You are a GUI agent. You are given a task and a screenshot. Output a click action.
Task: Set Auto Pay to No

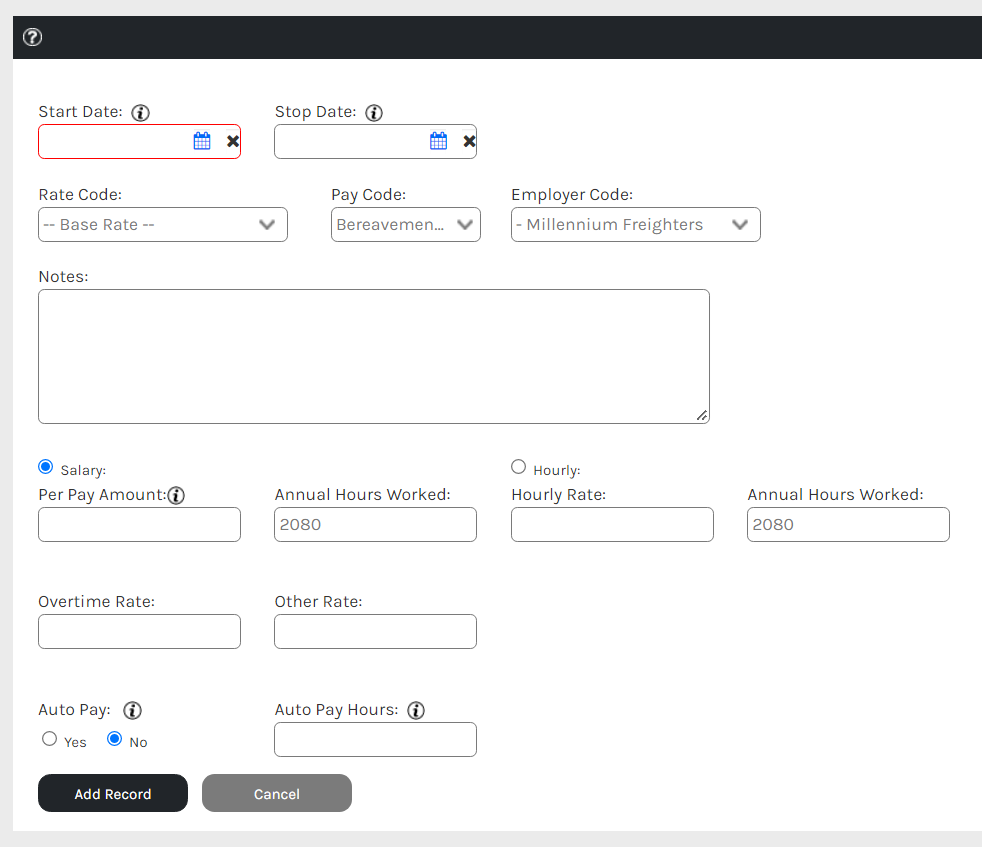115,739
